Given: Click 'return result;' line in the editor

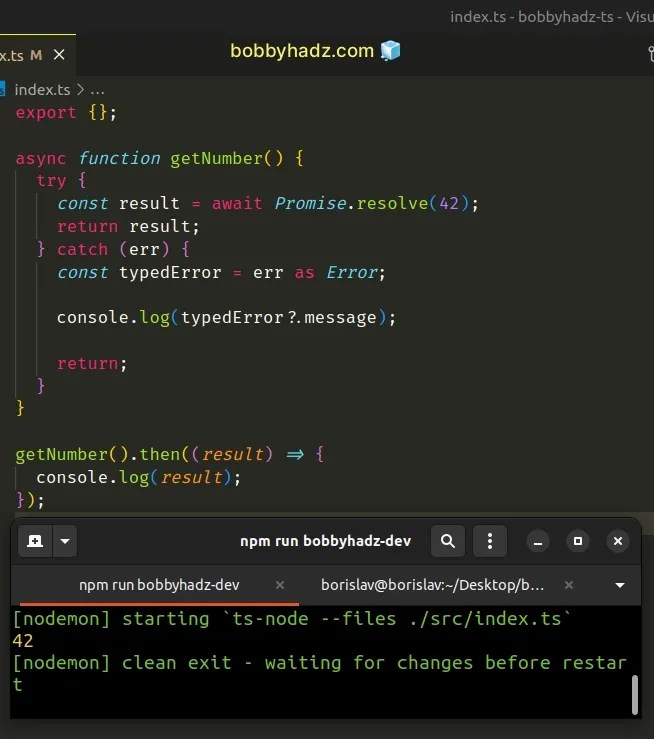Looking at the screenshot, I should [128, 227].
